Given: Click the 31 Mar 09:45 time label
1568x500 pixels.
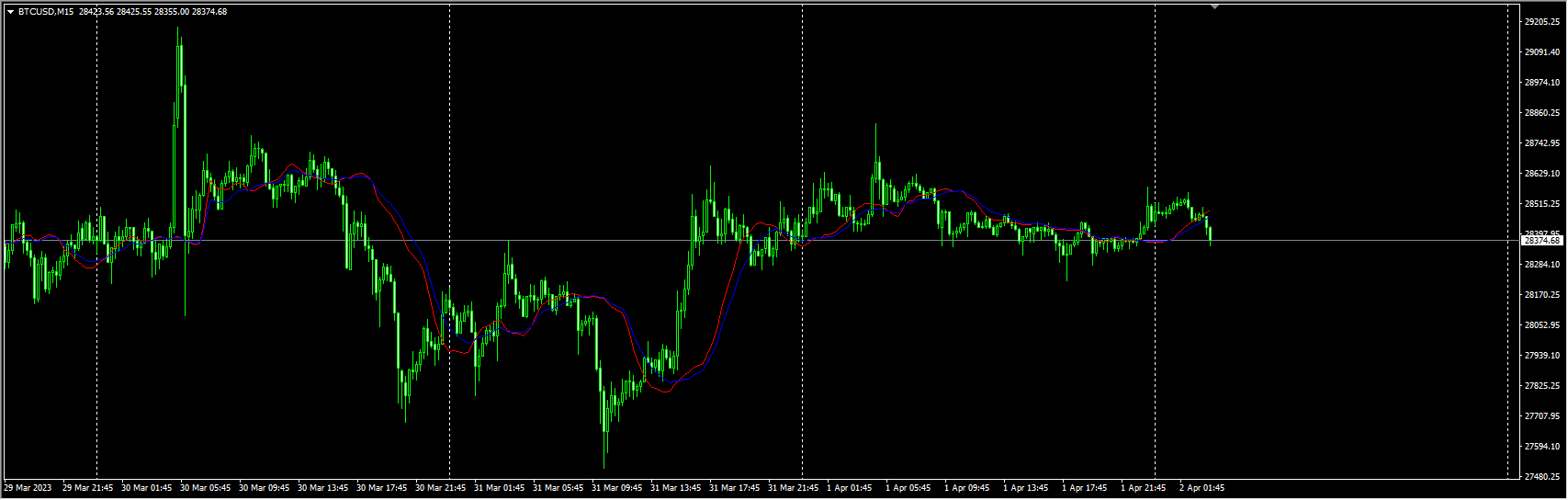Looking at the screenshot, I should coord(616,488).
